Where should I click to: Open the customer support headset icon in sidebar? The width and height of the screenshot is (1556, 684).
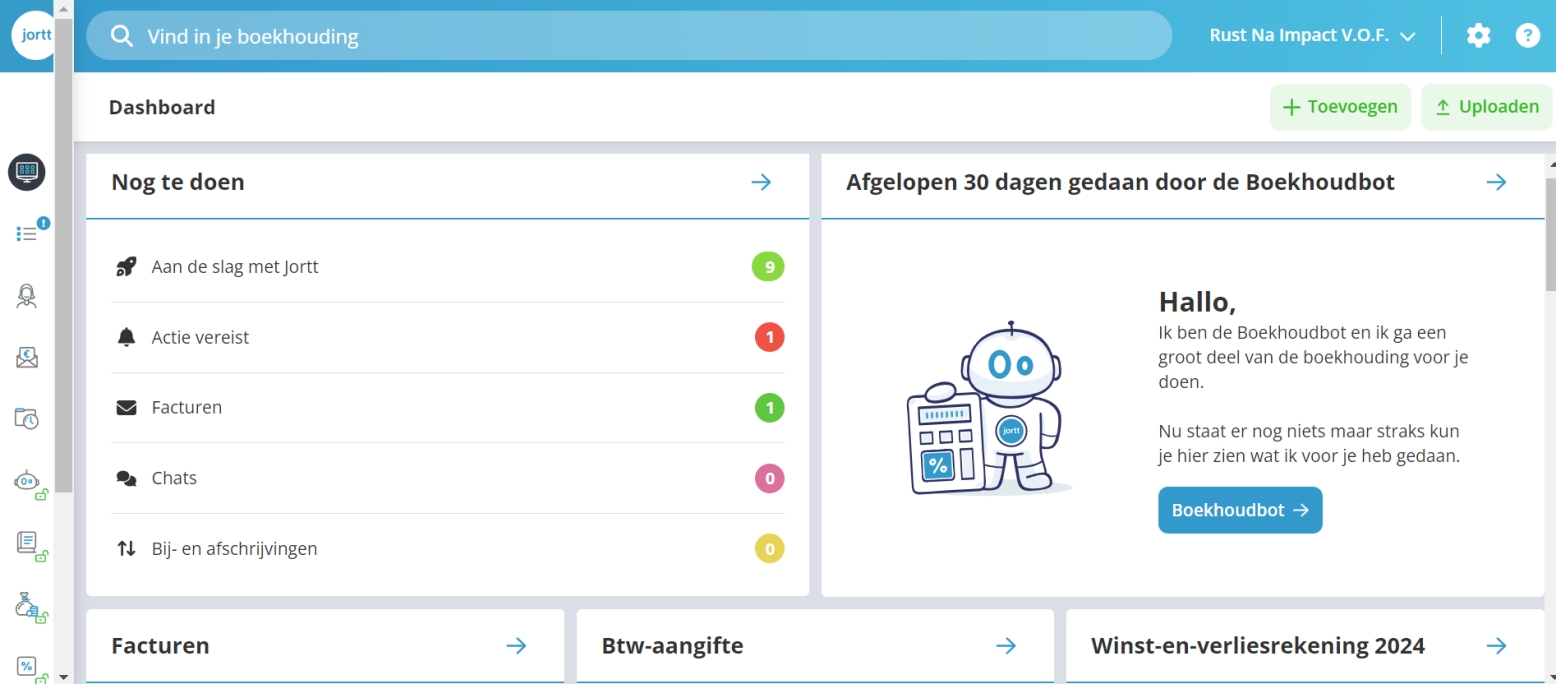pyautogui.click(x=27, y=295)
